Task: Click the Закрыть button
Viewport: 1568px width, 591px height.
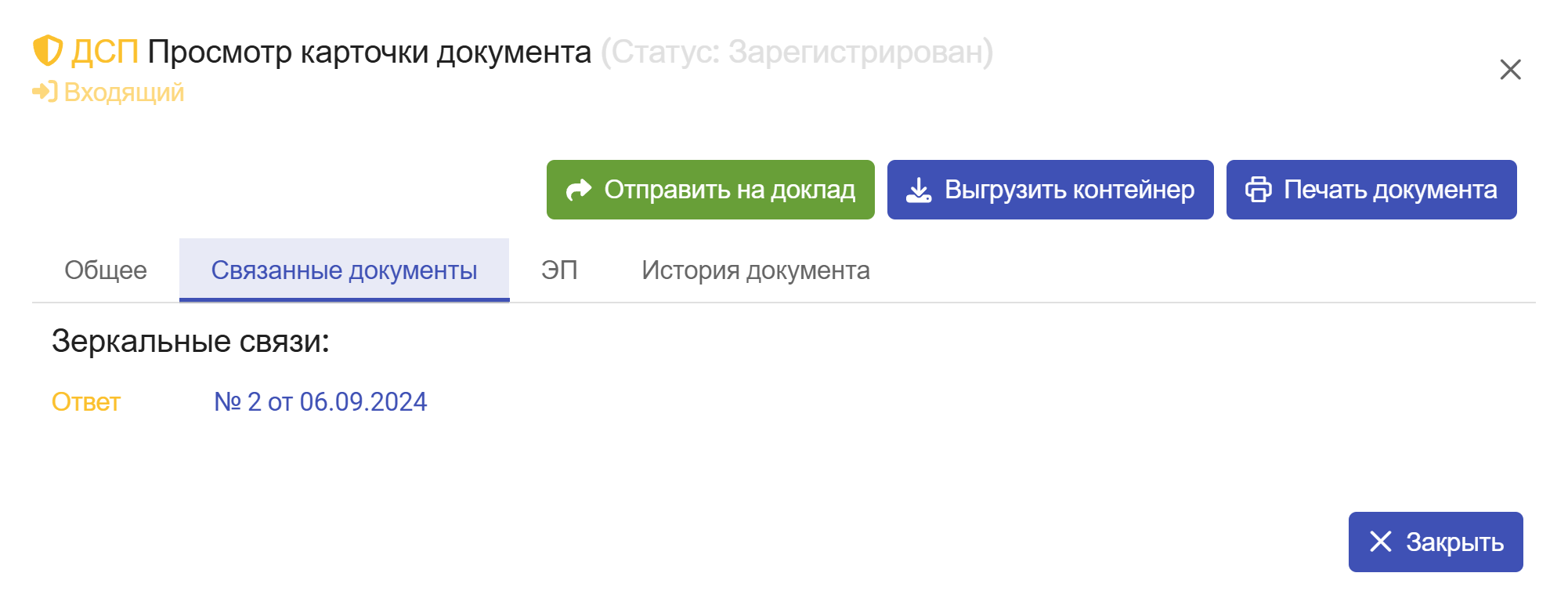Action: pos(1436,542)
